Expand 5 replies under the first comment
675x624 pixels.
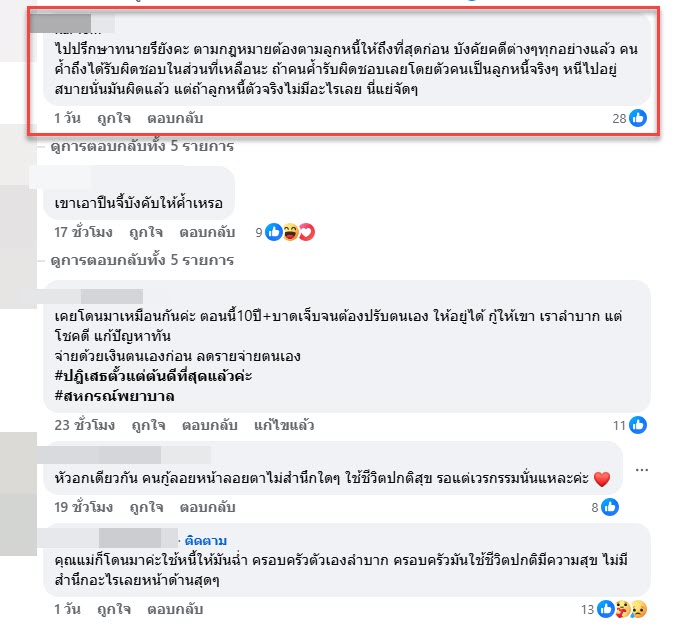pos(142,146)
